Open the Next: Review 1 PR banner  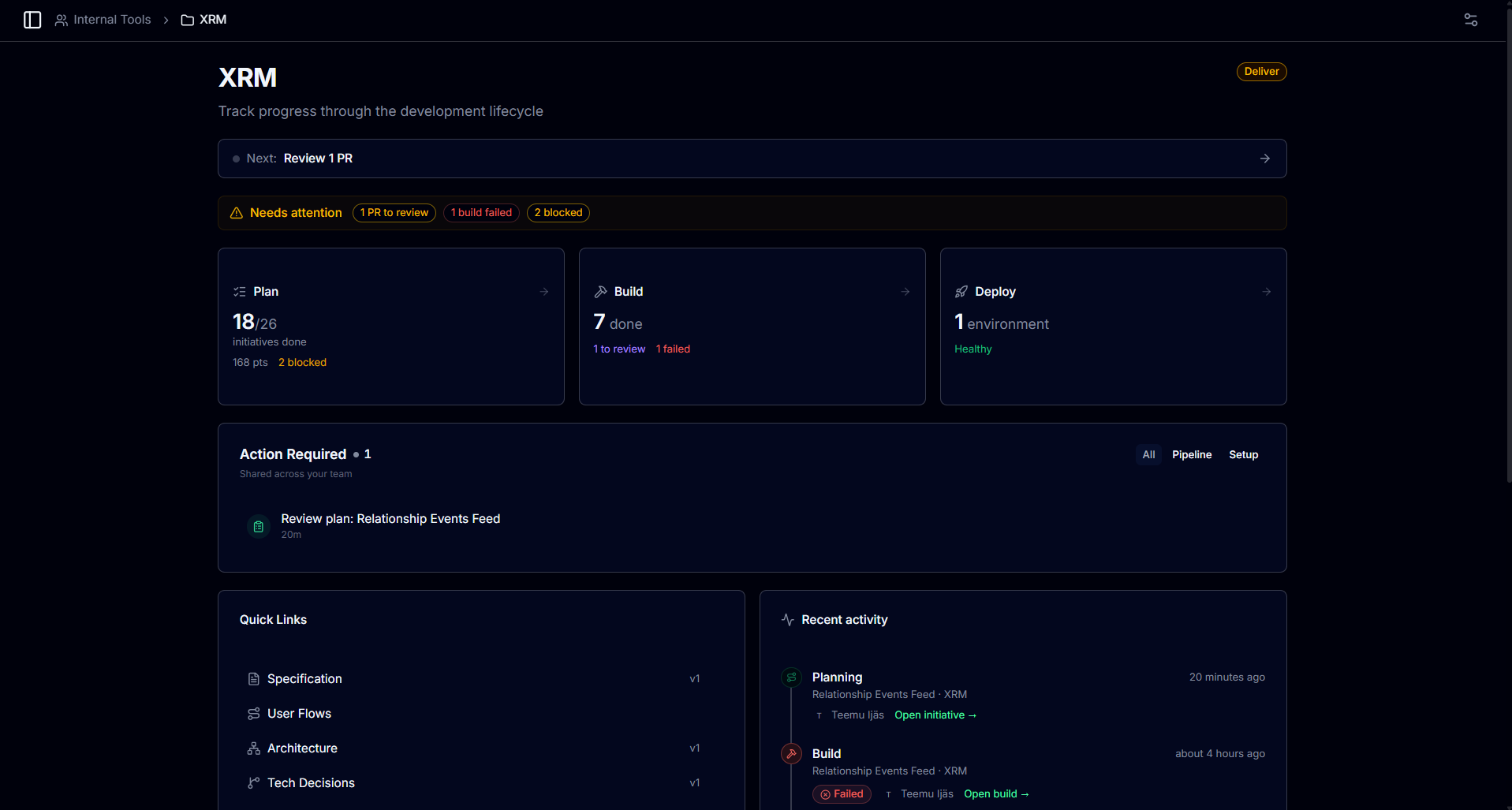[752, 159]
